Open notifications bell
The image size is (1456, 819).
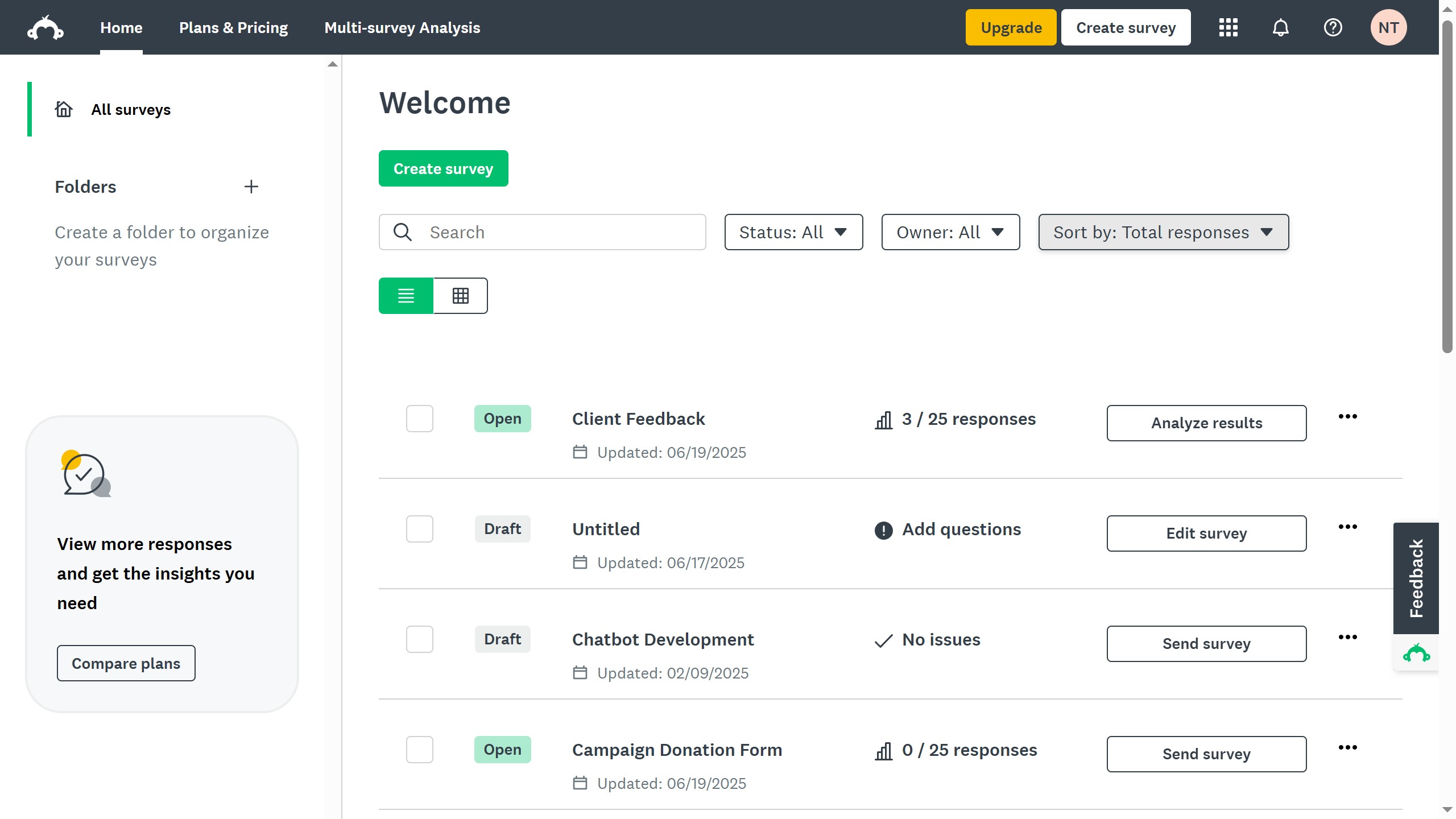[1280, 27]
